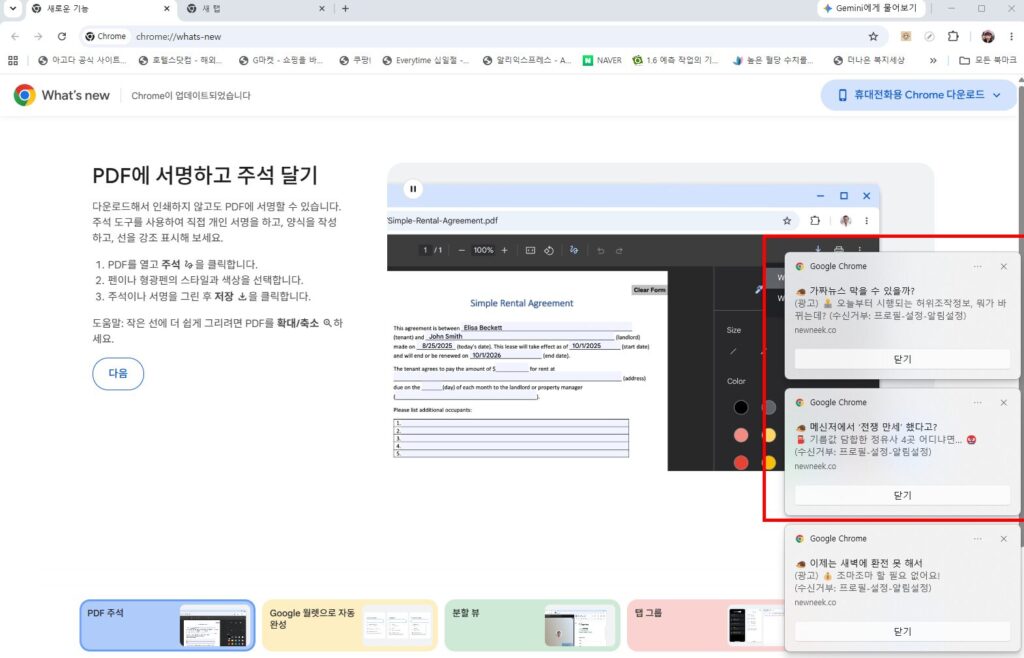Open Everytime bookmark

point(425,60)
